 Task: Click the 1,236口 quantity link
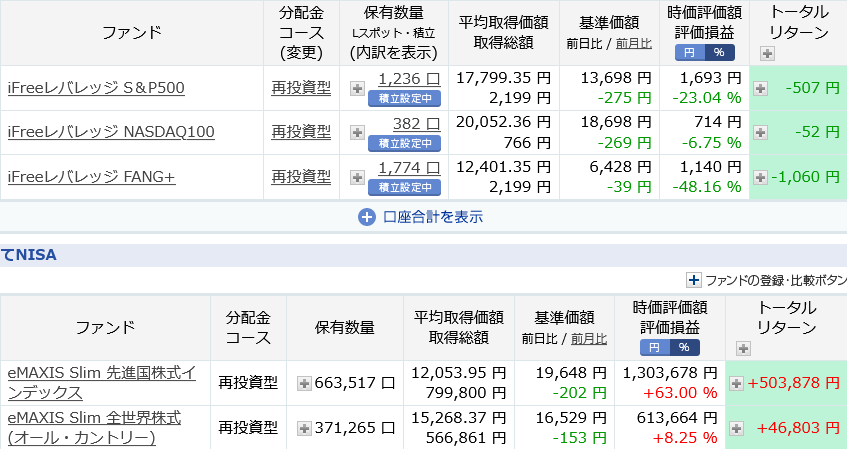coord(409,79)
